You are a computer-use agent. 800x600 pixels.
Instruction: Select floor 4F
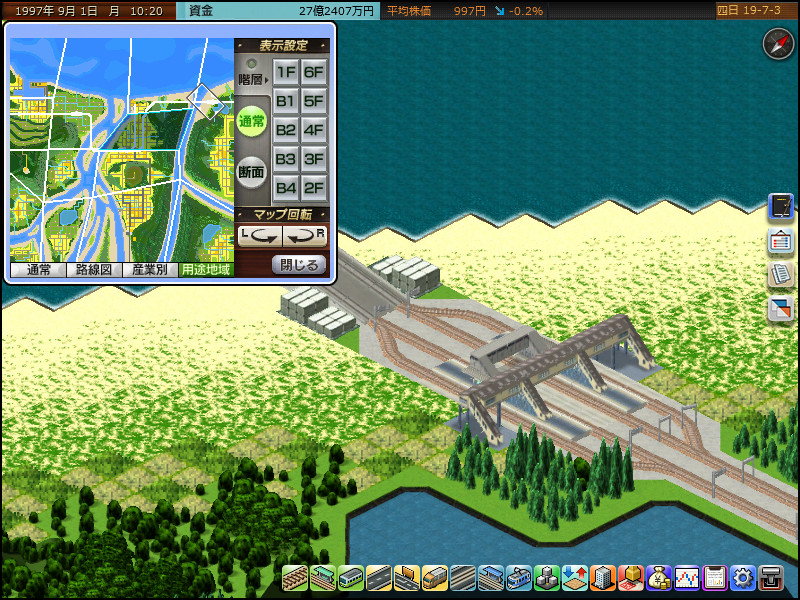313,130
